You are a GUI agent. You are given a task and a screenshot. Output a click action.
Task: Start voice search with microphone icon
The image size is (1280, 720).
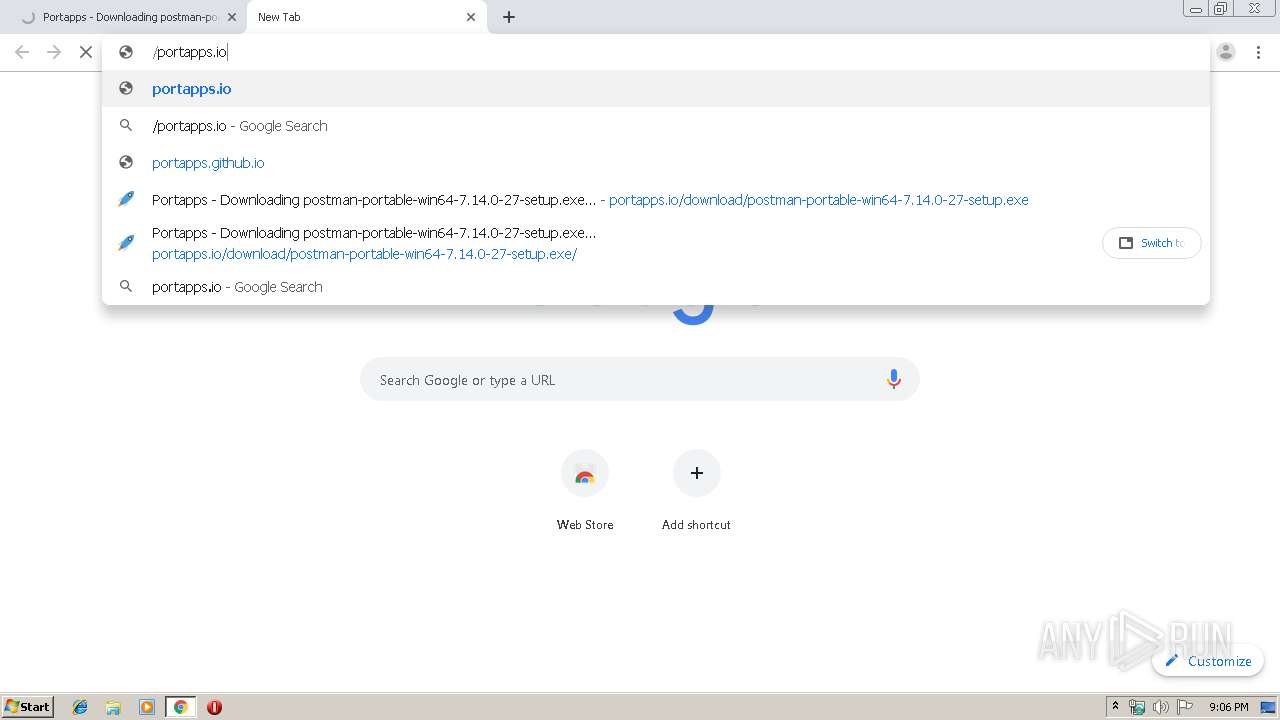[x=894, y=380]
